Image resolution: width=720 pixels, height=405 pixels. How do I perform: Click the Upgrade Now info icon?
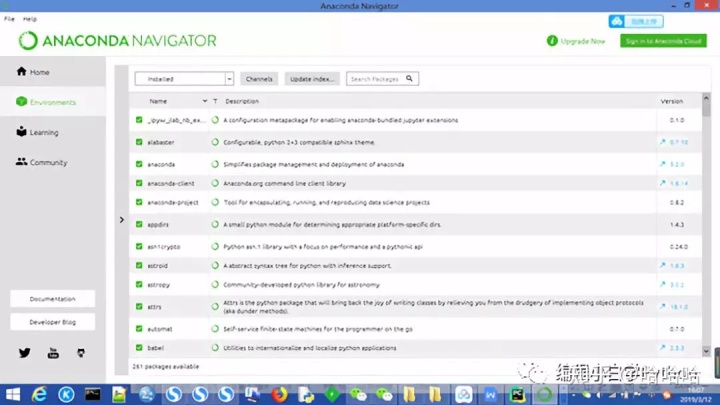552,41
